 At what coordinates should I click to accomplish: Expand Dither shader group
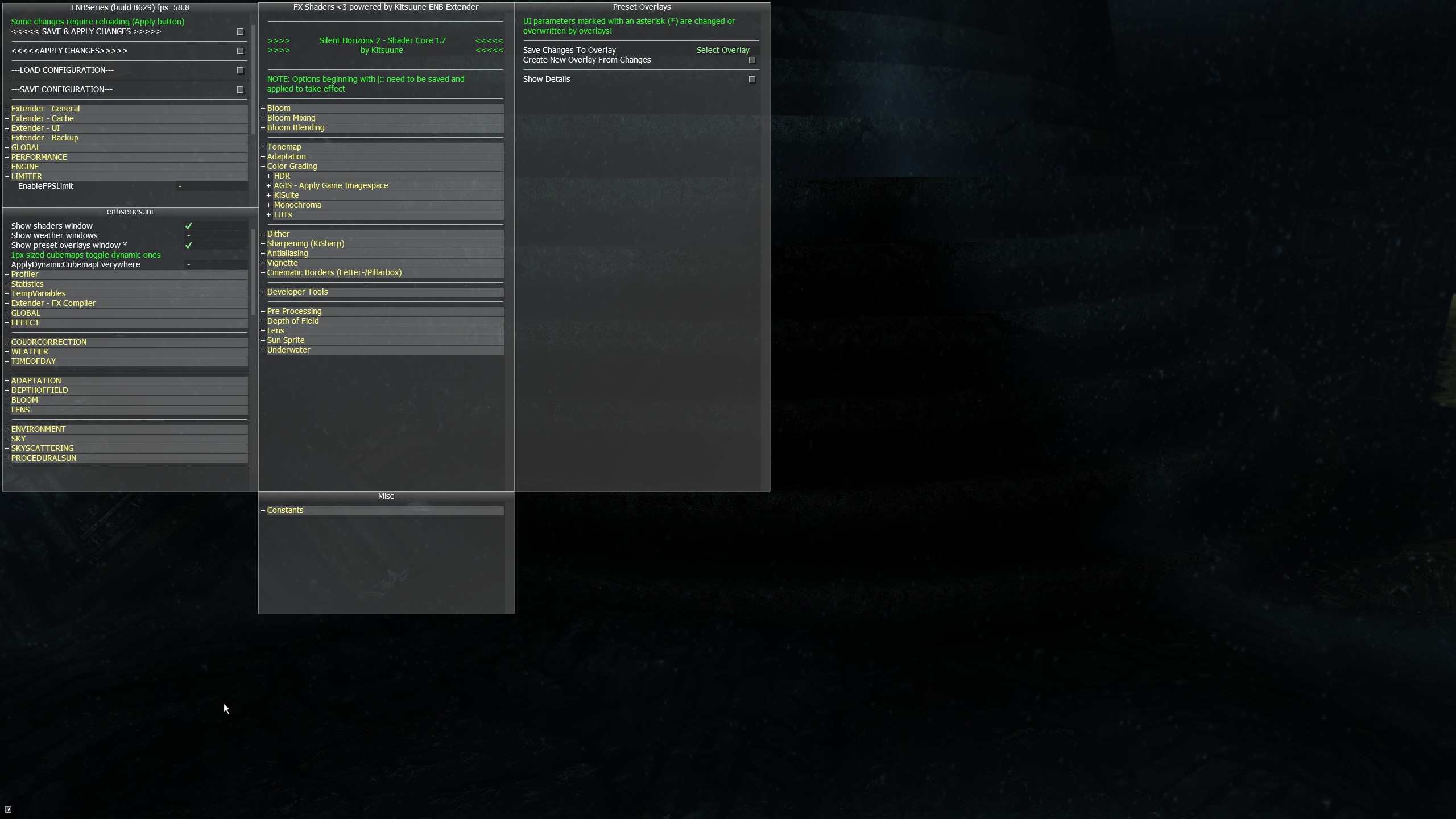tap(382, 234)
